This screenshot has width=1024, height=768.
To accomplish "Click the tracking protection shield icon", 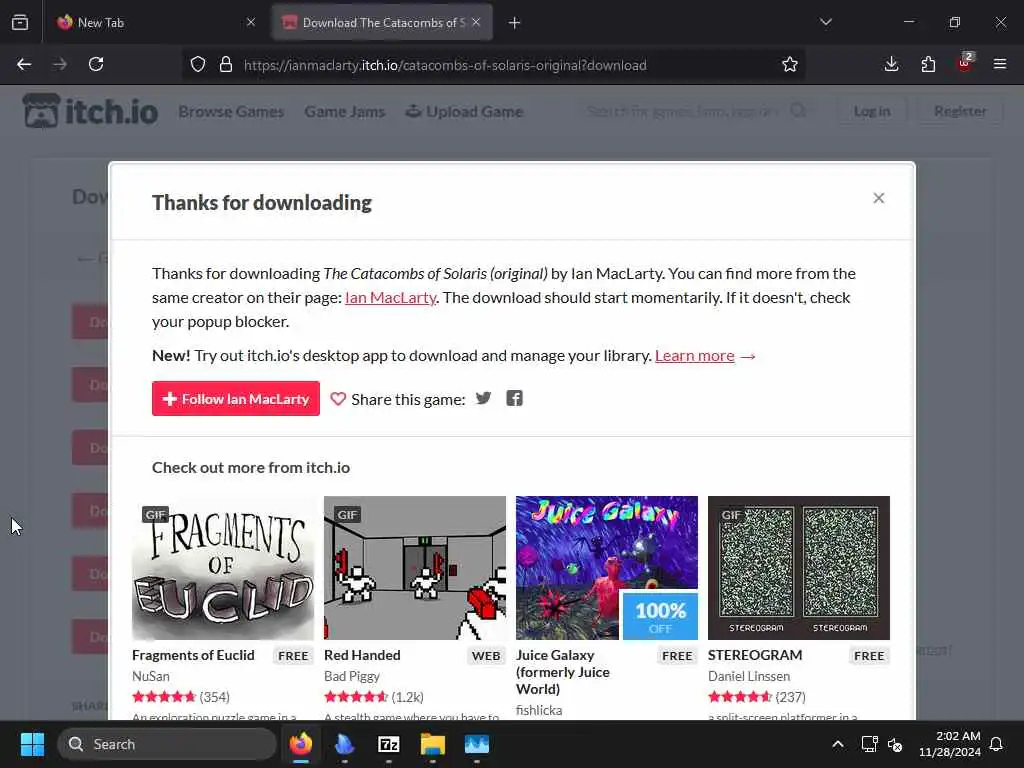I will (198, 64).
